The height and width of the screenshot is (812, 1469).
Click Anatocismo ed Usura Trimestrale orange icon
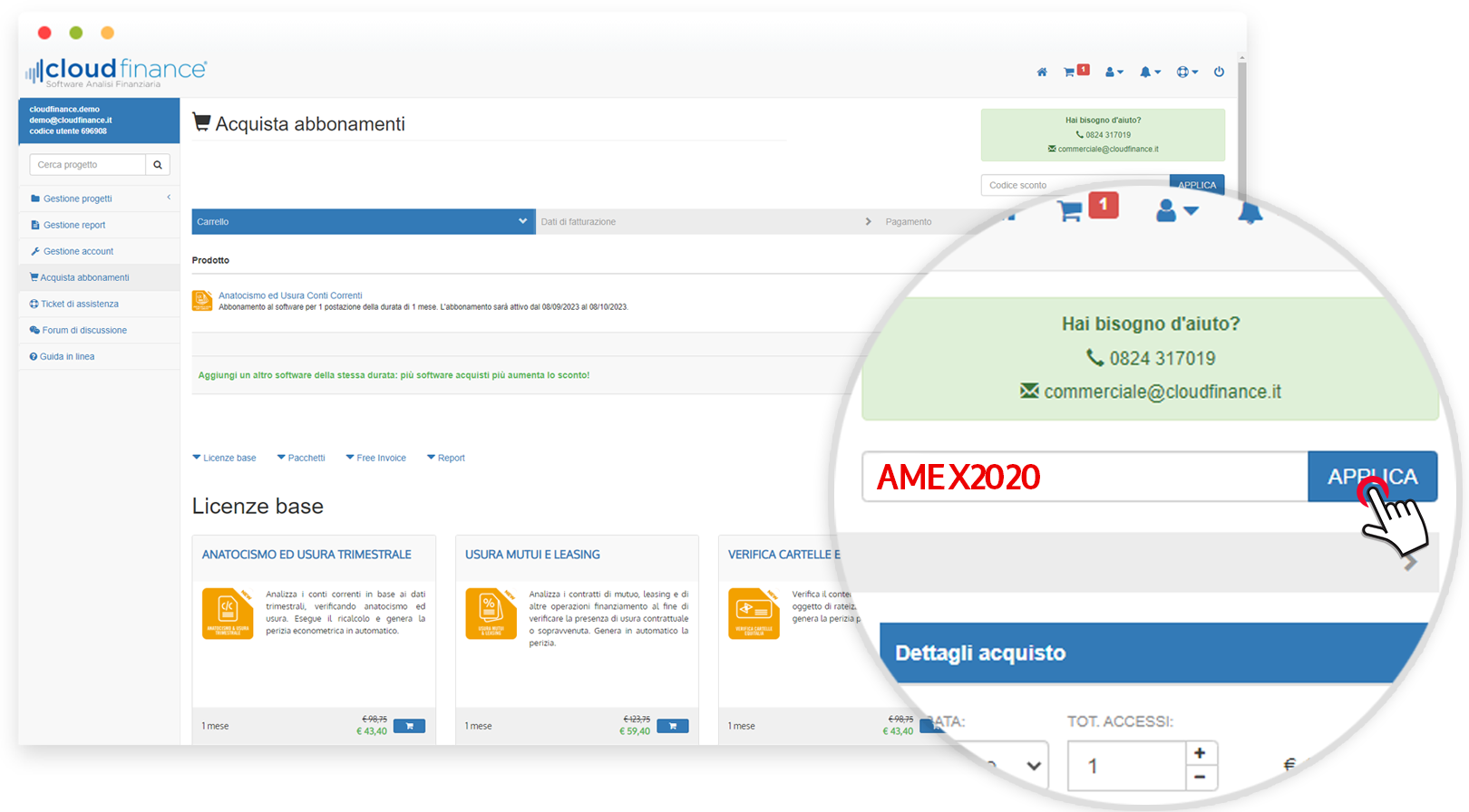point(228,614)
